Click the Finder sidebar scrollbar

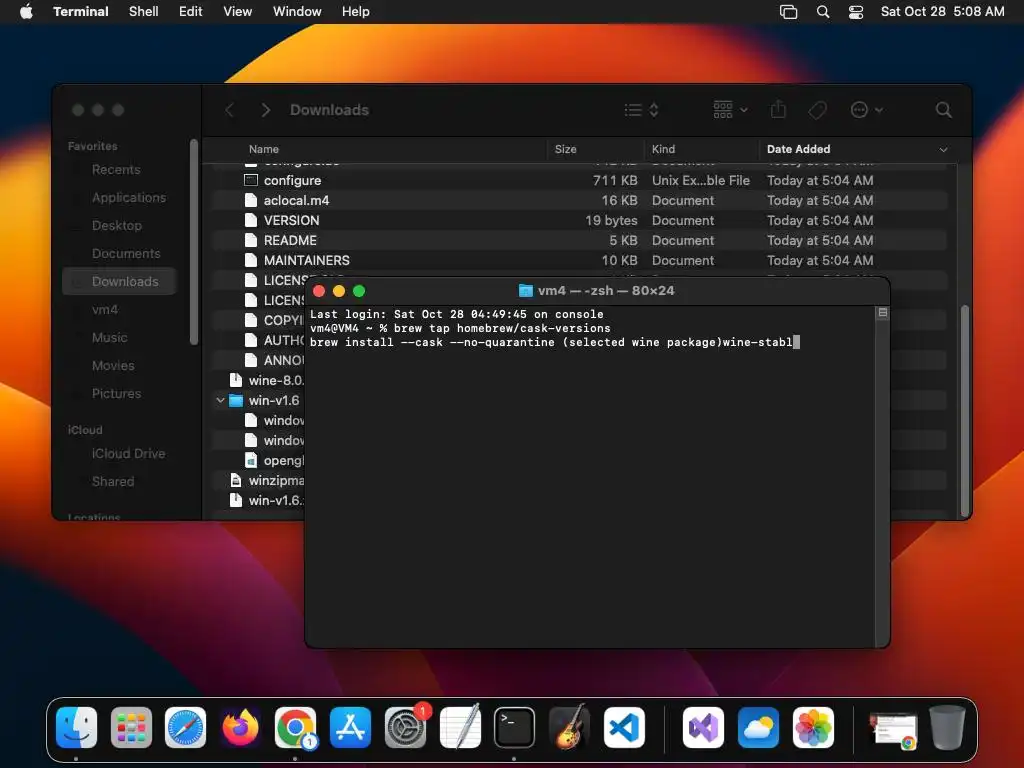pos(194,242)
